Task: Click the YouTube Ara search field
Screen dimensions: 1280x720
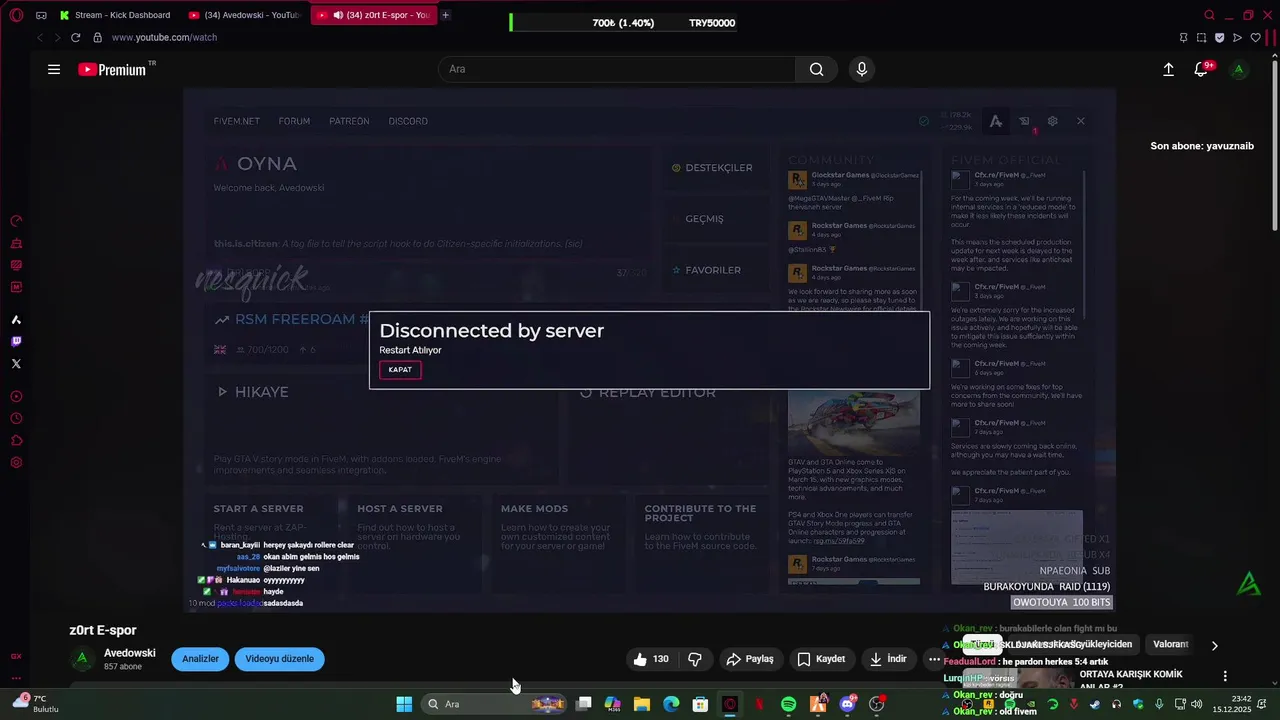Action: (x=617, y=69)
